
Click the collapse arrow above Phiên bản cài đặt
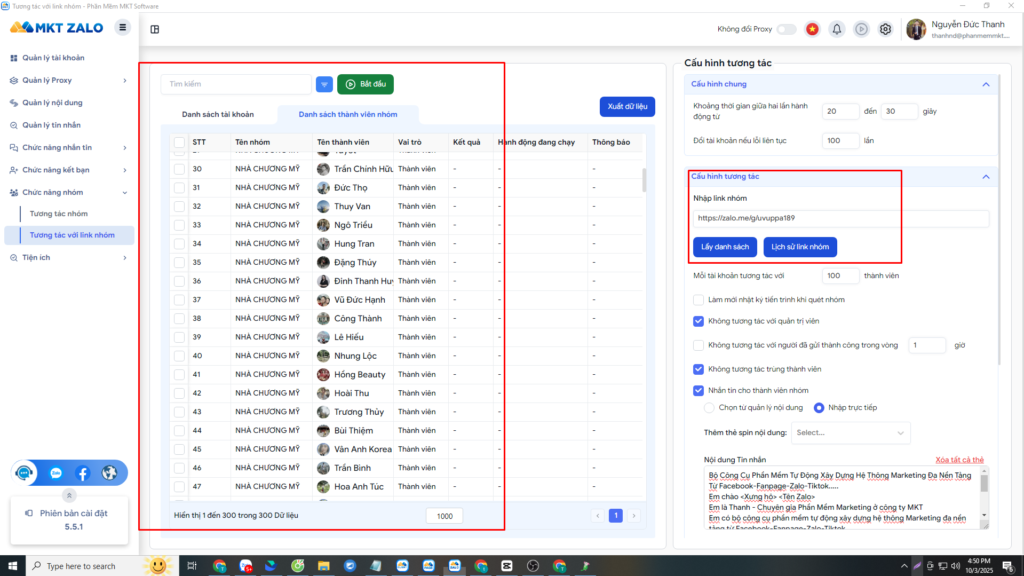tap(69, 495)
